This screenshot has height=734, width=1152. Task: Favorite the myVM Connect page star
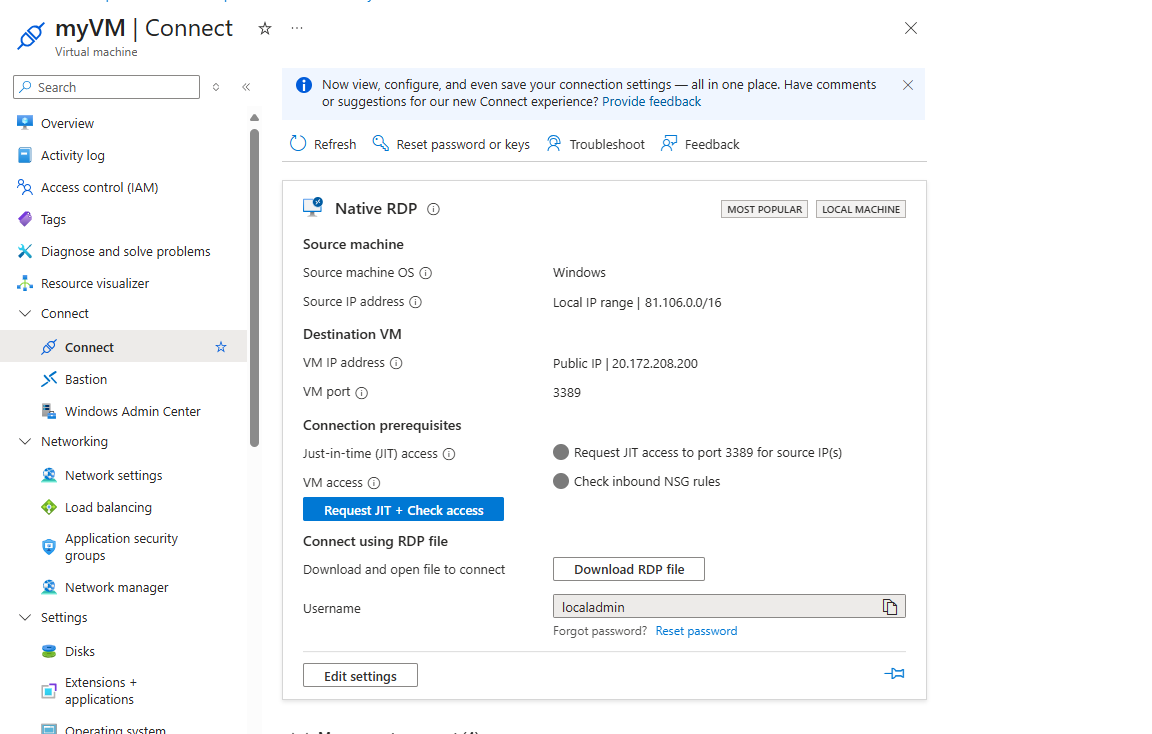[265, 29]
